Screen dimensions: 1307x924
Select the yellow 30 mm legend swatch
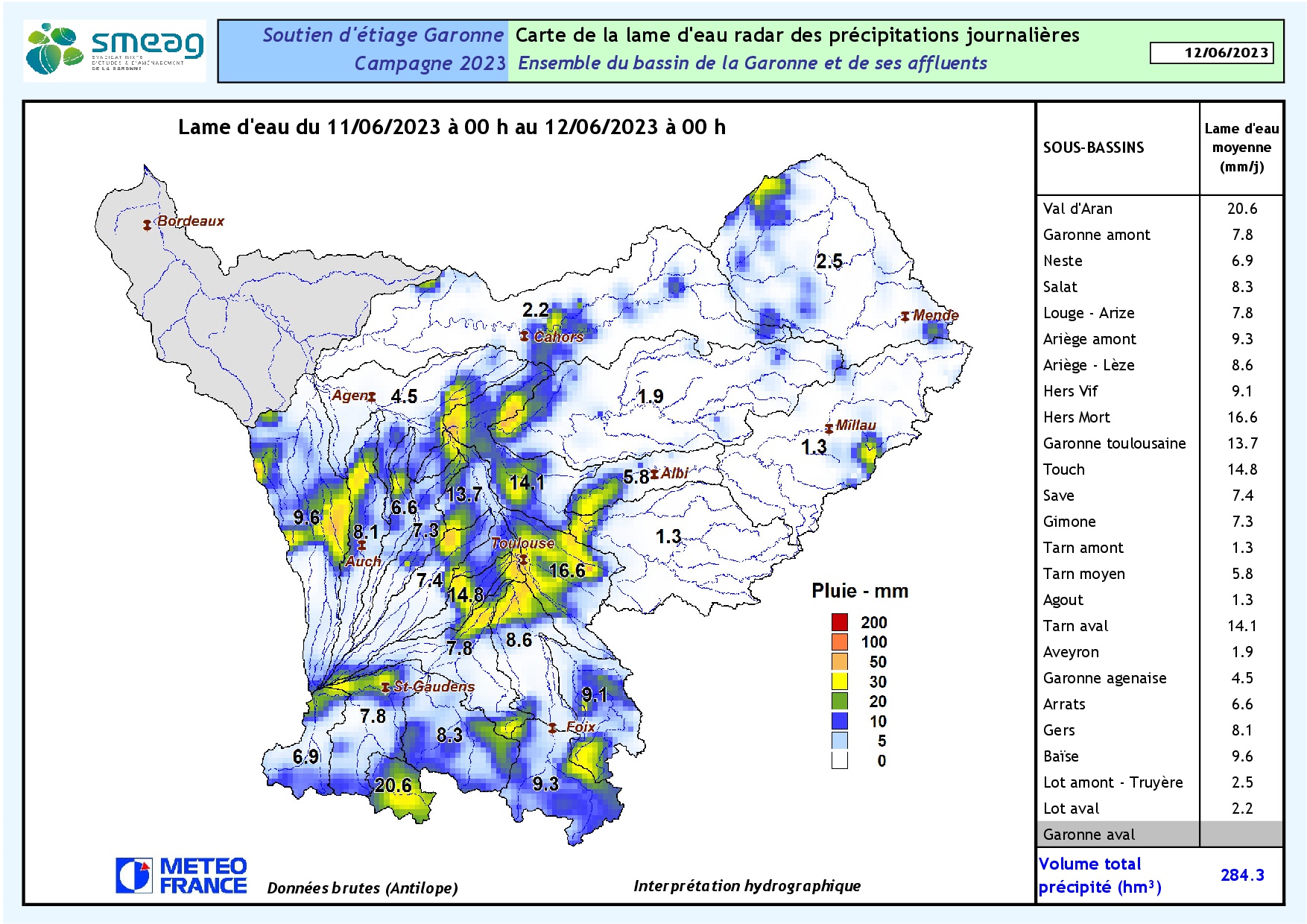[x=840, y=681]
